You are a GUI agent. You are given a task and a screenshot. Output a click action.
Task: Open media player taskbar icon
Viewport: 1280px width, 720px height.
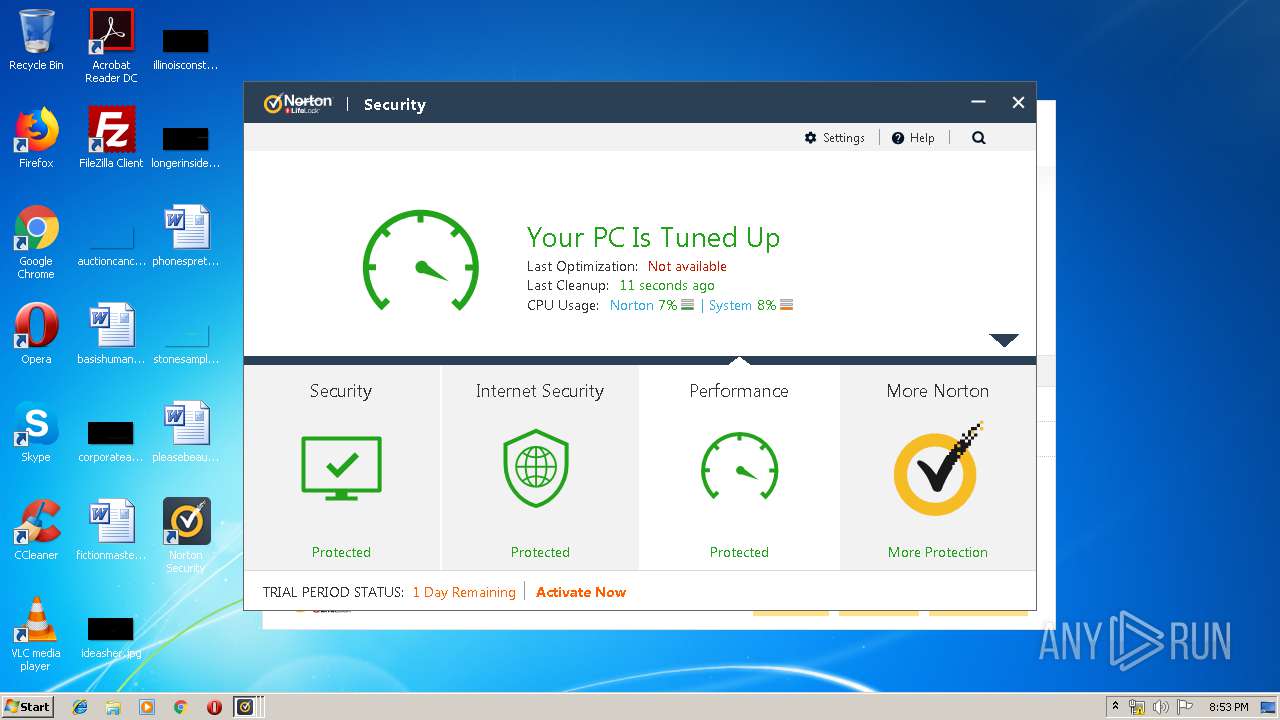coord(147,707)
